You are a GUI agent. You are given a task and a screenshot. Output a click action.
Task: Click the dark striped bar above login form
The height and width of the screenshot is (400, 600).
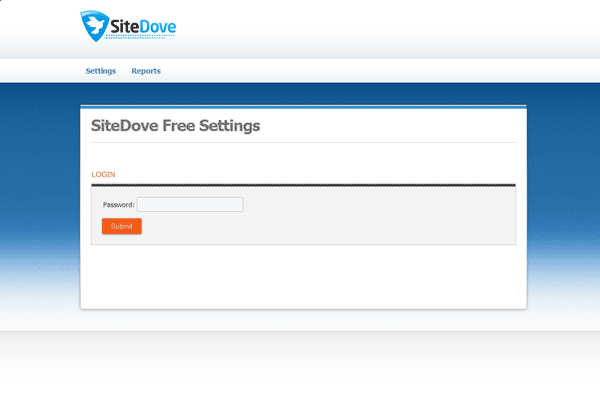303,185
